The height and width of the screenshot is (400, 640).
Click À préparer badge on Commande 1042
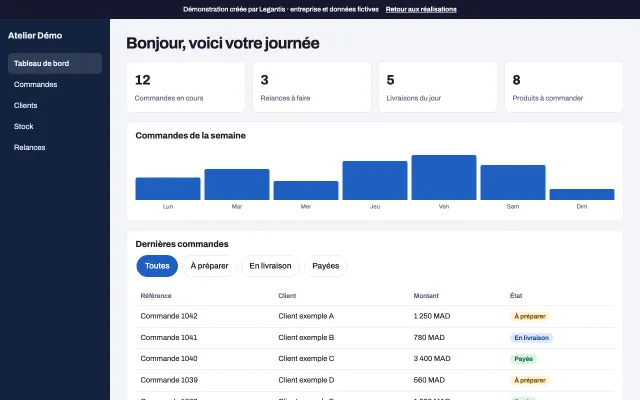(x=529, y=316)
